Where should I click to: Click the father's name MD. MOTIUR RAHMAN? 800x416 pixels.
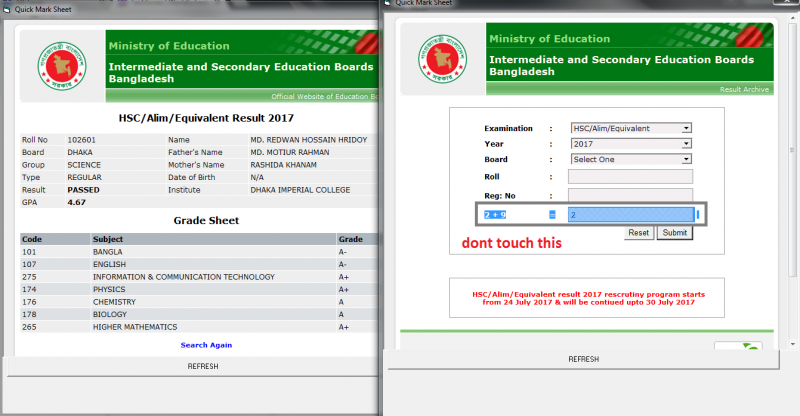(x=290, y=152)
